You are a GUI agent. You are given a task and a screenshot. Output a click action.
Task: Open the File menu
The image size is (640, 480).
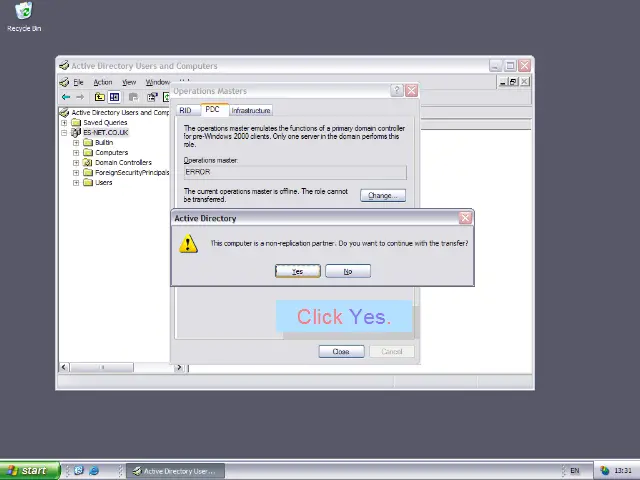(x=78, y=82)
